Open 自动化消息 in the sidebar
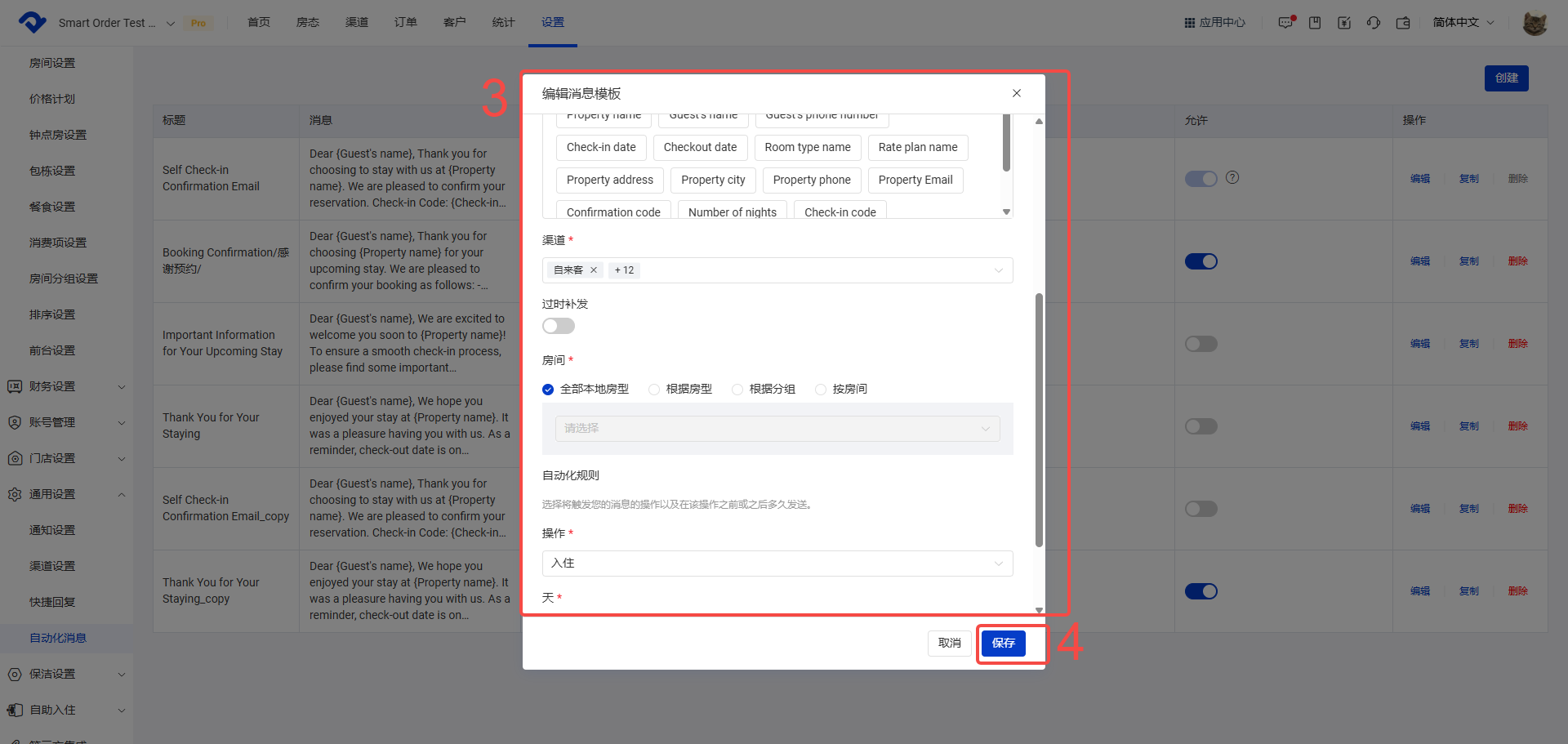Screen dimensions: 1568x744 (x=58, y=638)
